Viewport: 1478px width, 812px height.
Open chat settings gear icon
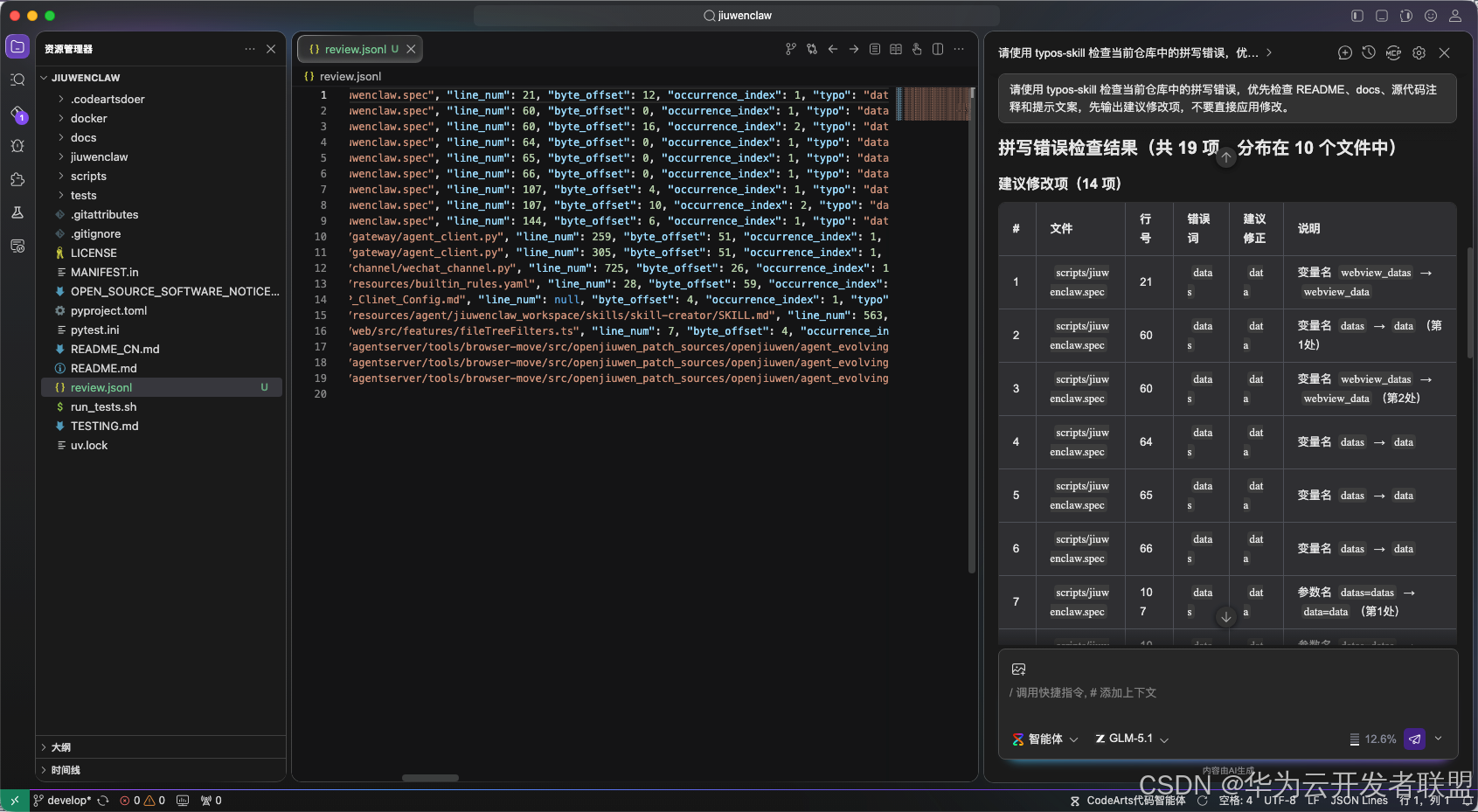pyautogui.click(x=1419, y=52)
